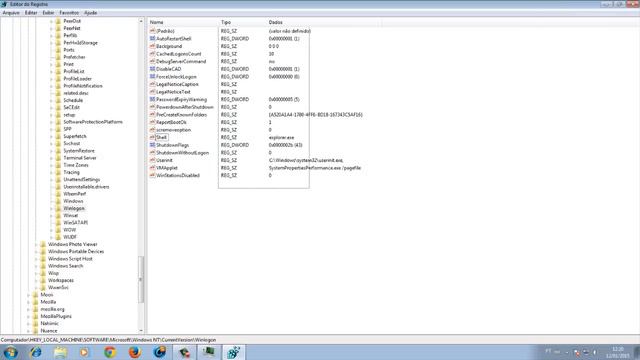Launch Google Chrome from the taskbar
The image size is (640, 360).
click(x=110, y=352)
